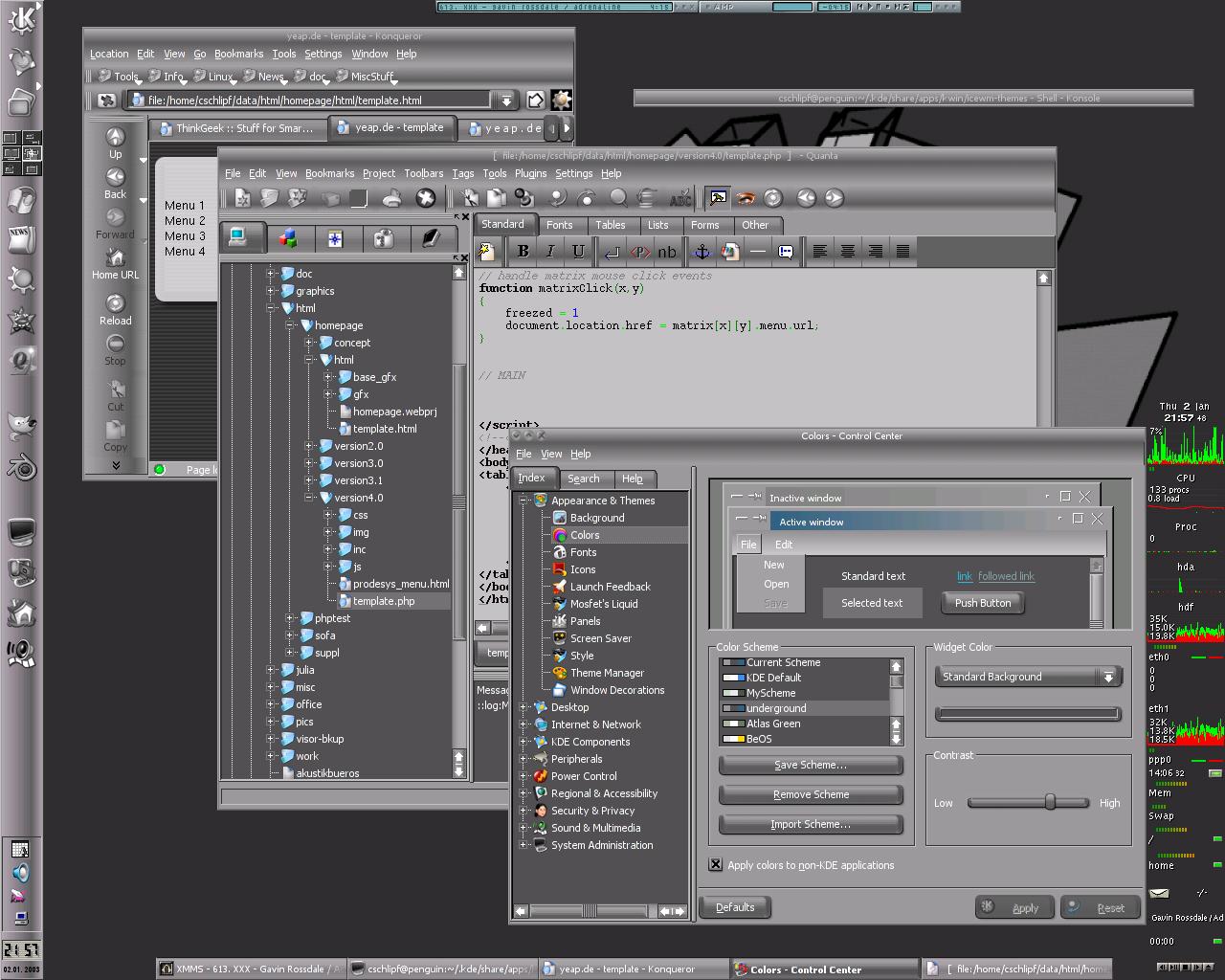
Task: Insert non-breaking space with nb icon
Action: (667, 252)
